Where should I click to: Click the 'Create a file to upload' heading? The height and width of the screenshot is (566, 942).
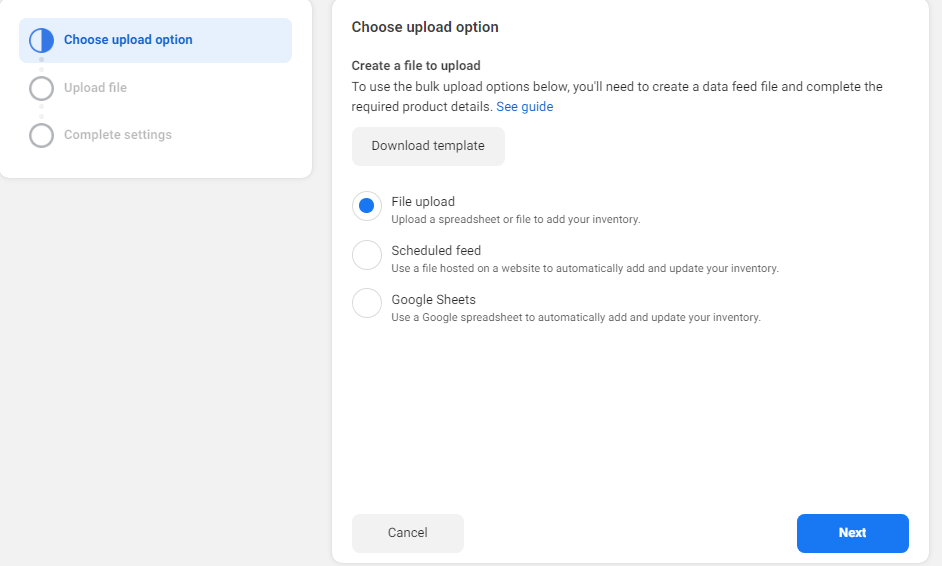(416, 66)
